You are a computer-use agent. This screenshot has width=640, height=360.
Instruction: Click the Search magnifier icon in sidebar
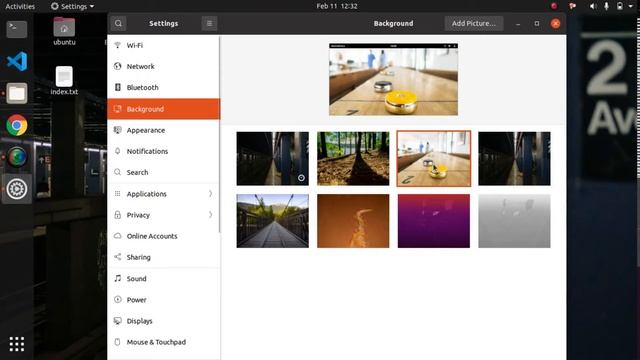pyautogui.click(x=118, y=172)
